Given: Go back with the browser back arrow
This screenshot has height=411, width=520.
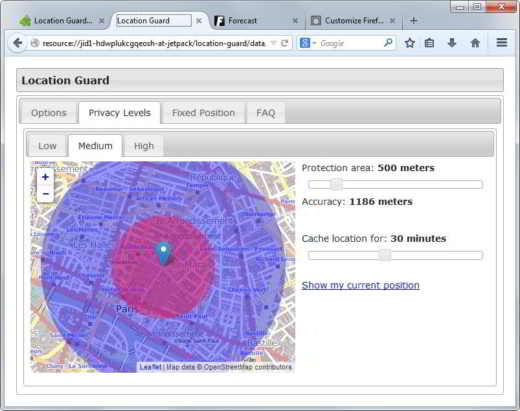Looking at the screenshot, I should click(17, 43).
